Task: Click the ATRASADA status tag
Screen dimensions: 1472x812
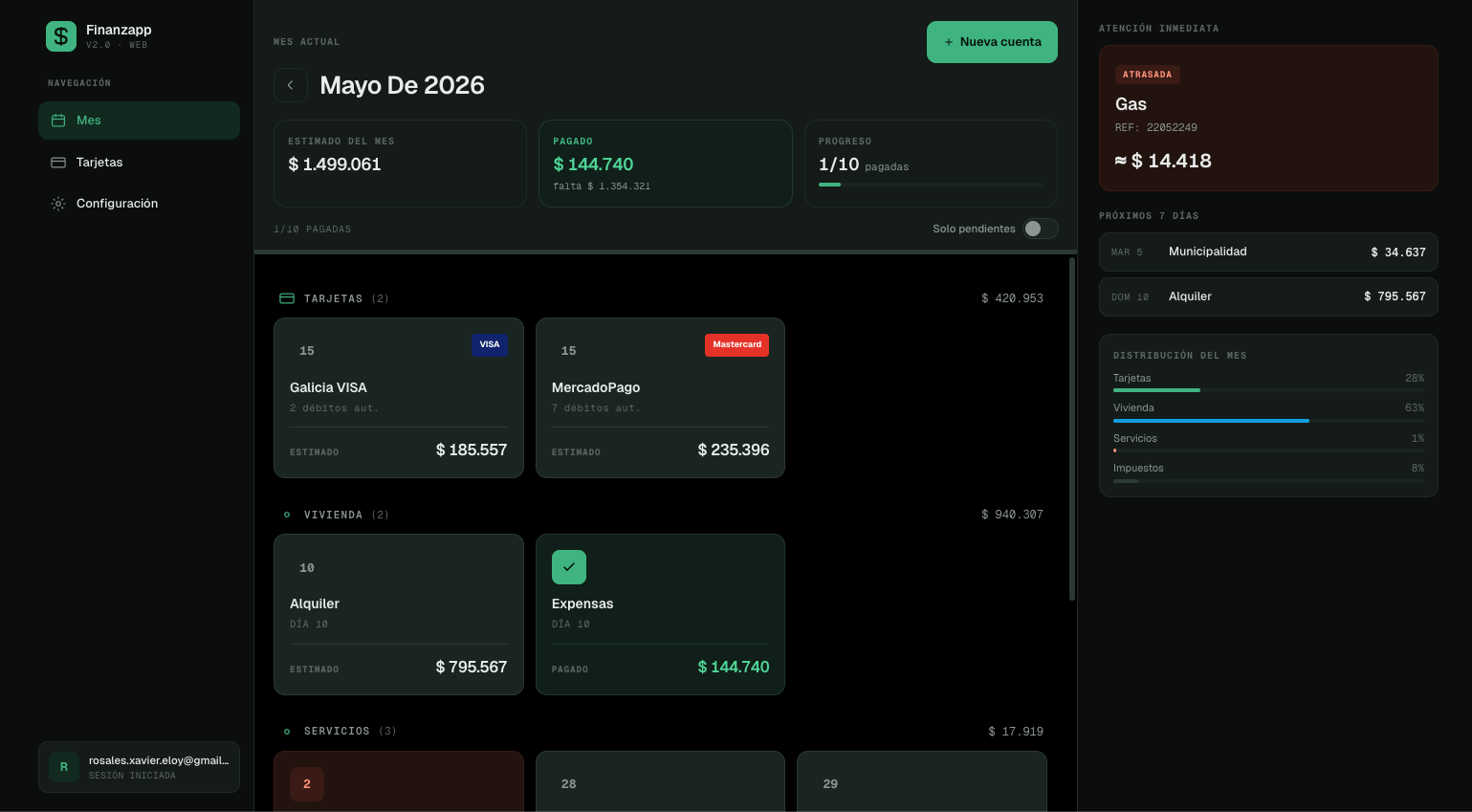Action: [x=1147, y=75]
